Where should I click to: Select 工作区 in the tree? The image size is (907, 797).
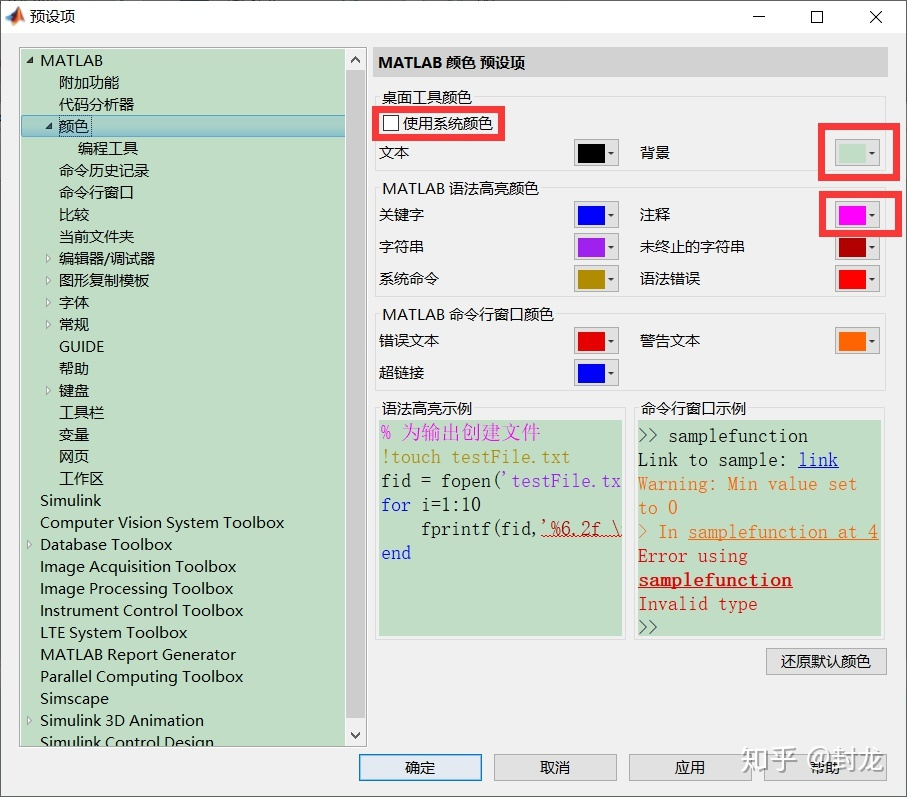tap(81, 478)
